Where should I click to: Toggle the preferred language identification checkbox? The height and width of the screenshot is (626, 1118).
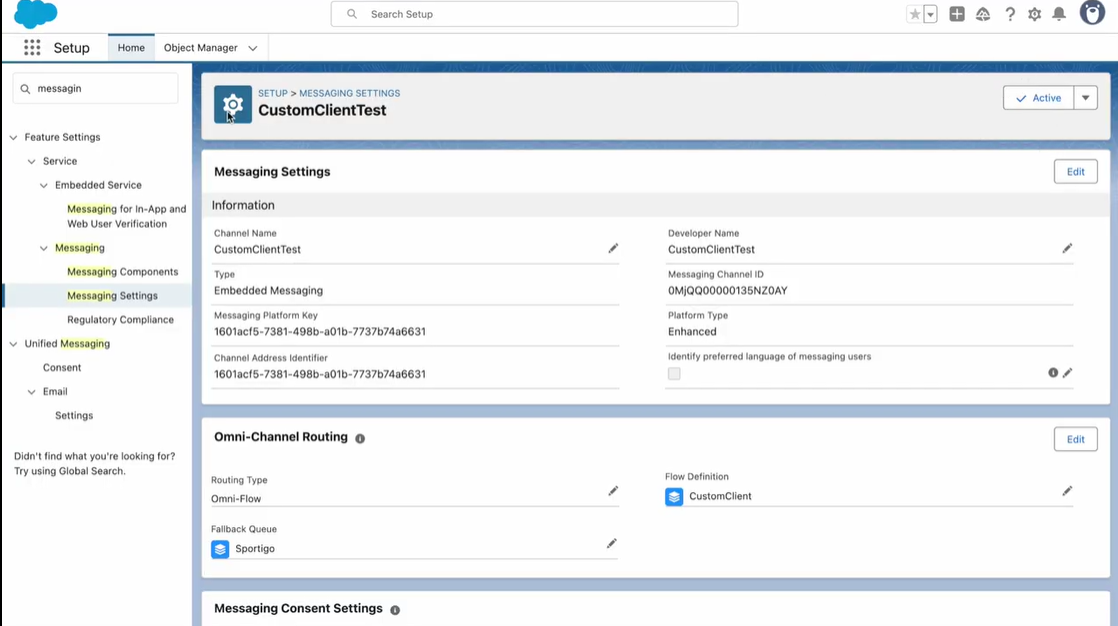pos(674,374)
